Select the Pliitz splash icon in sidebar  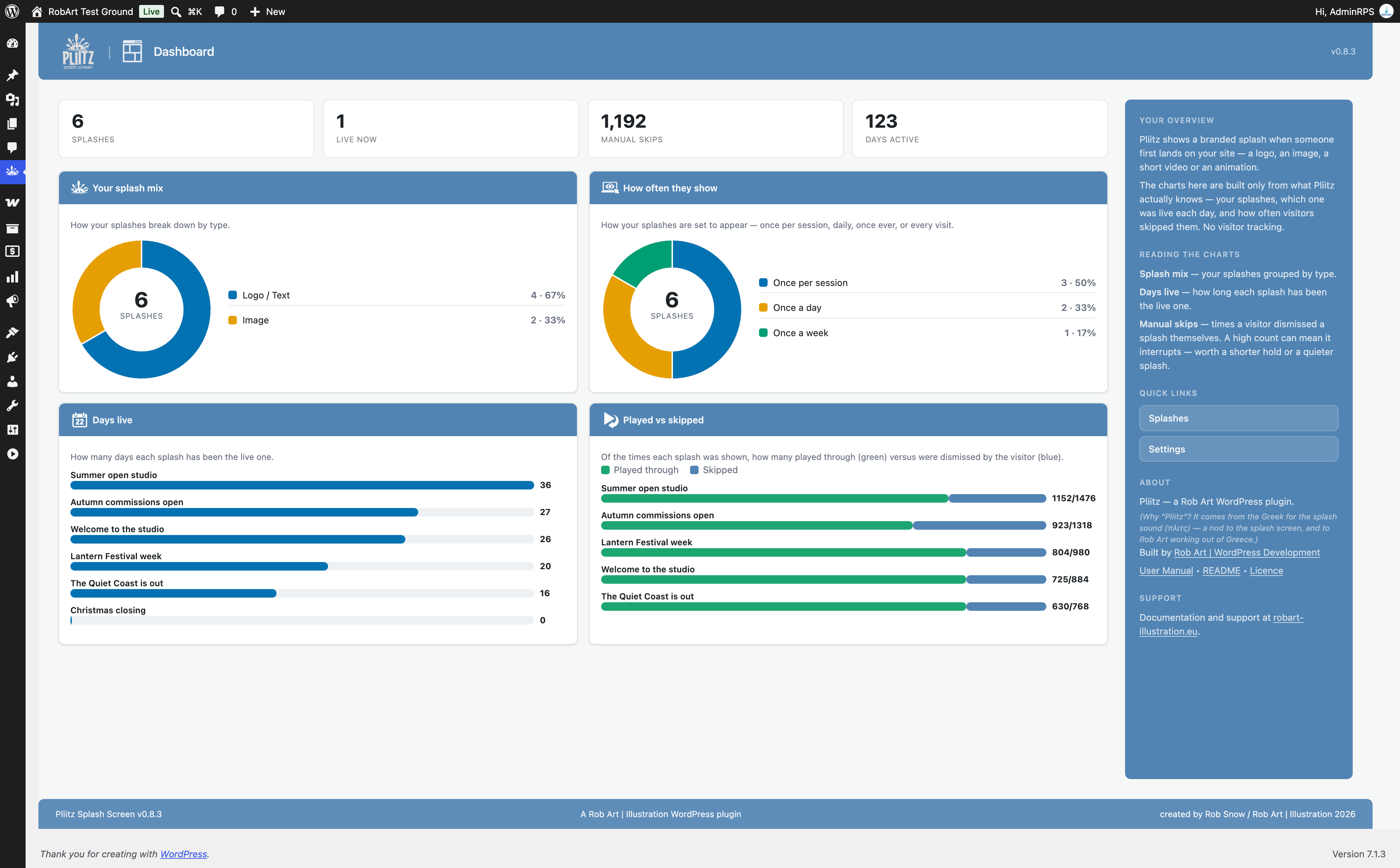tap(12, 171)
